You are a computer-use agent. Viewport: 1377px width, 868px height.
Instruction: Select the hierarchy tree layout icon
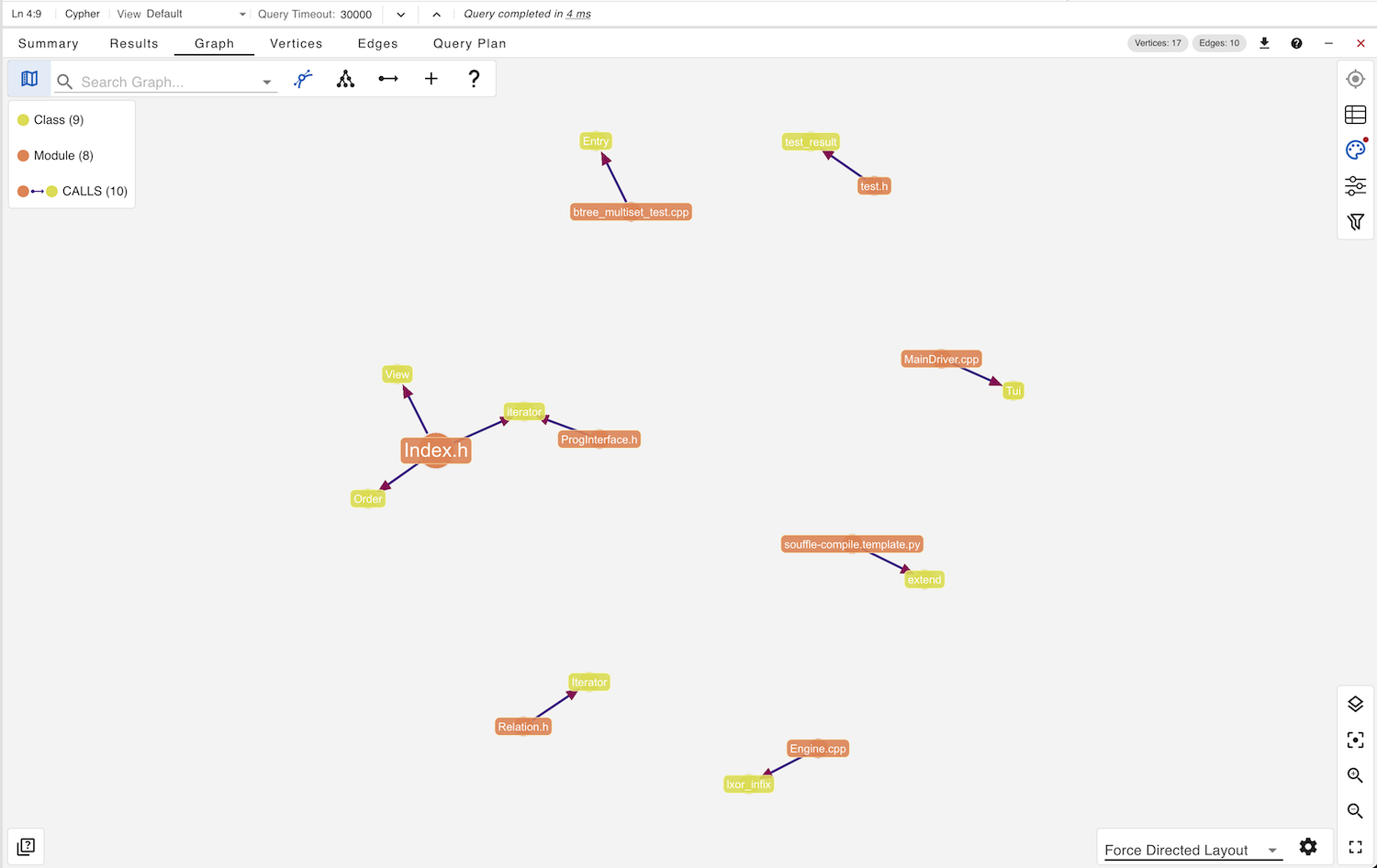pos(345,79)
